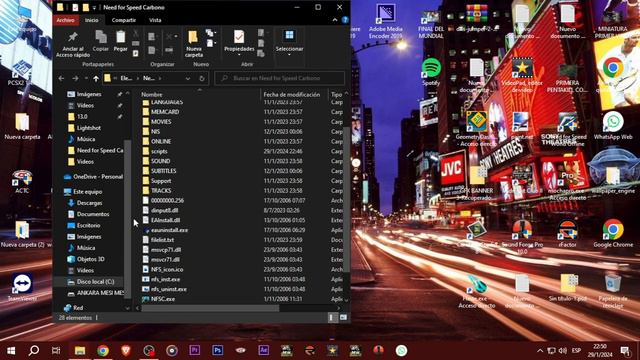Screen dimensions: 640x360
Task: Collapse the ribbon with the chevron
Action: point(335,20)
